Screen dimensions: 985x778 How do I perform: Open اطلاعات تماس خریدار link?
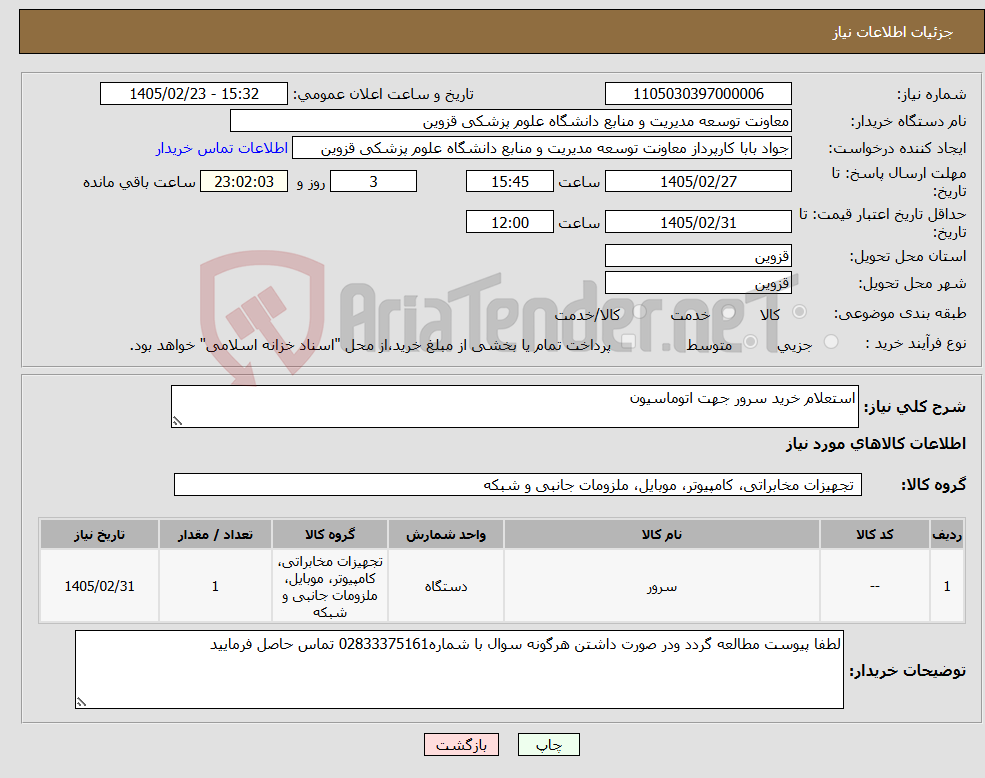[222, 148]
